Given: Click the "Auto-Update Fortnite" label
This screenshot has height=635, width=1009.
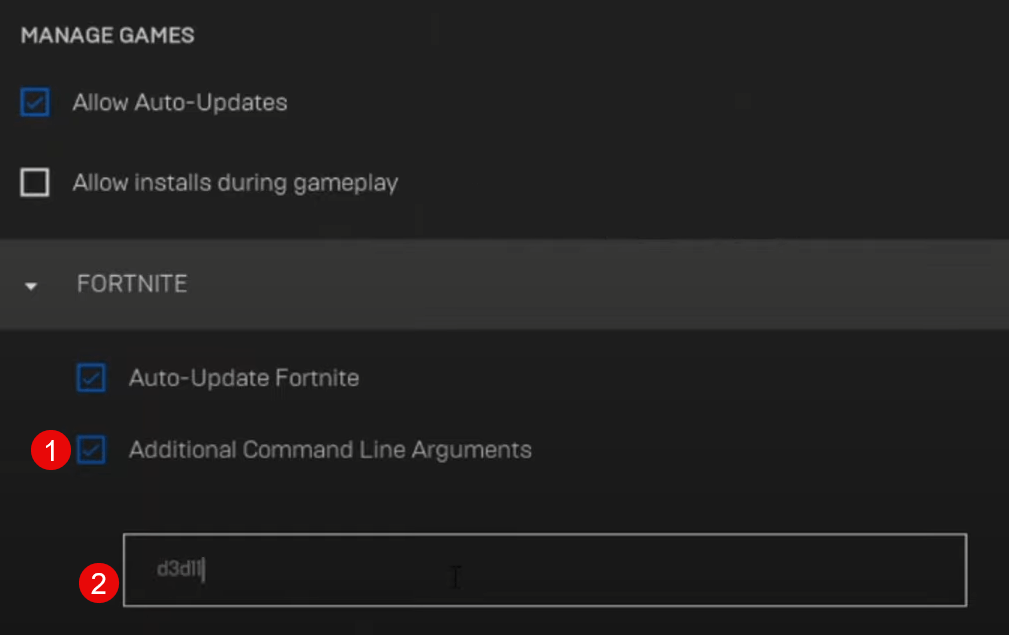Looking at the screenshot, I should pos(244,378).
